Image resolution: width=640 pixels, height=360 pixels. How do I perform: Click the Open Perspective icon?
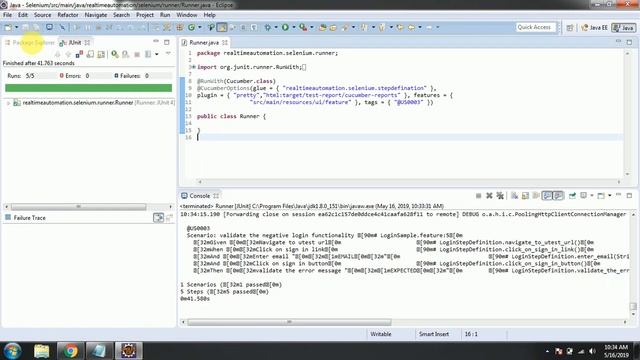[570, 28]
